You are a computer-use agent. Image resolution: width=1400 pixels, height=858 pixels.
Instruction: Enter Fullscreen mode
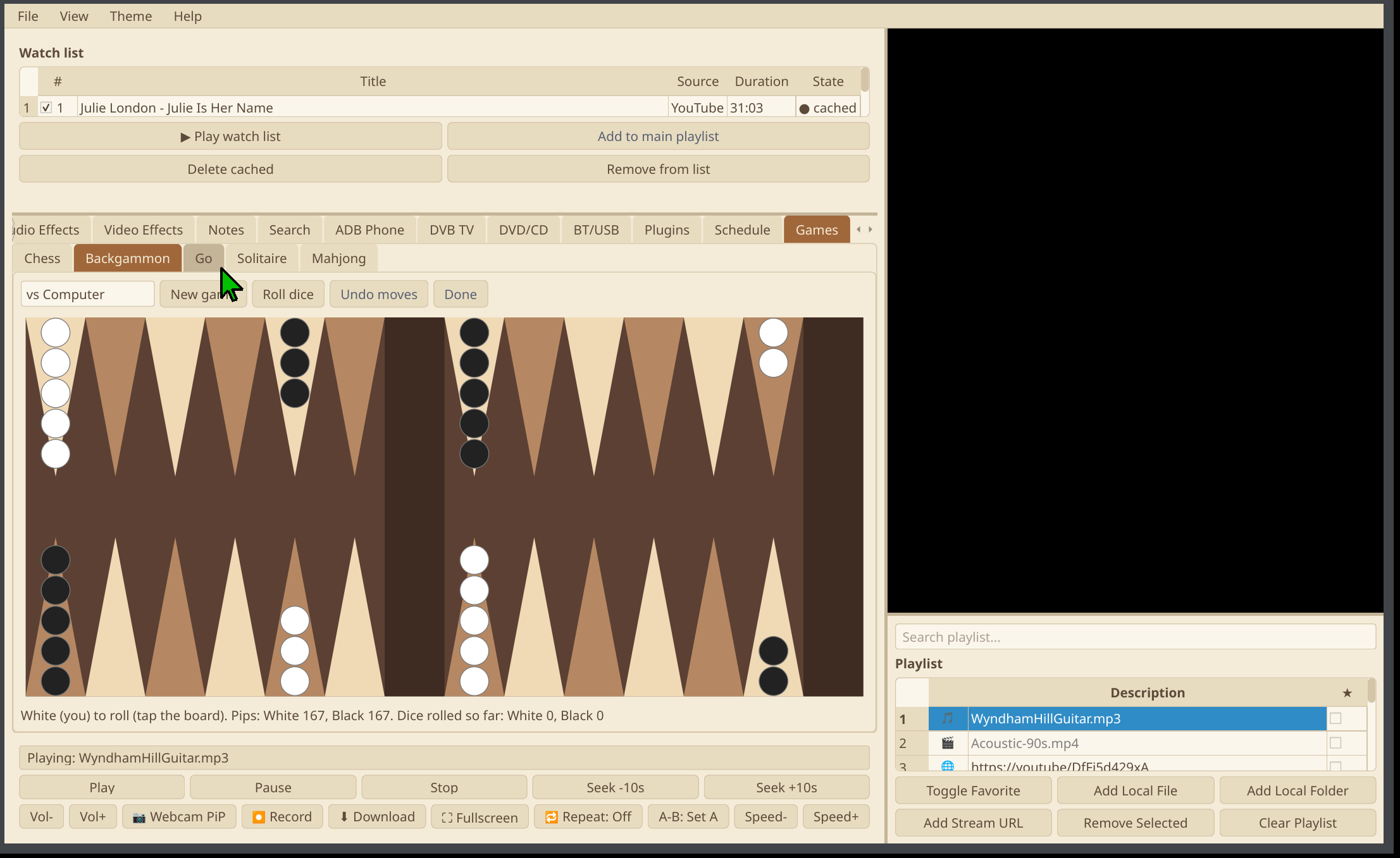tap(480, 817)
